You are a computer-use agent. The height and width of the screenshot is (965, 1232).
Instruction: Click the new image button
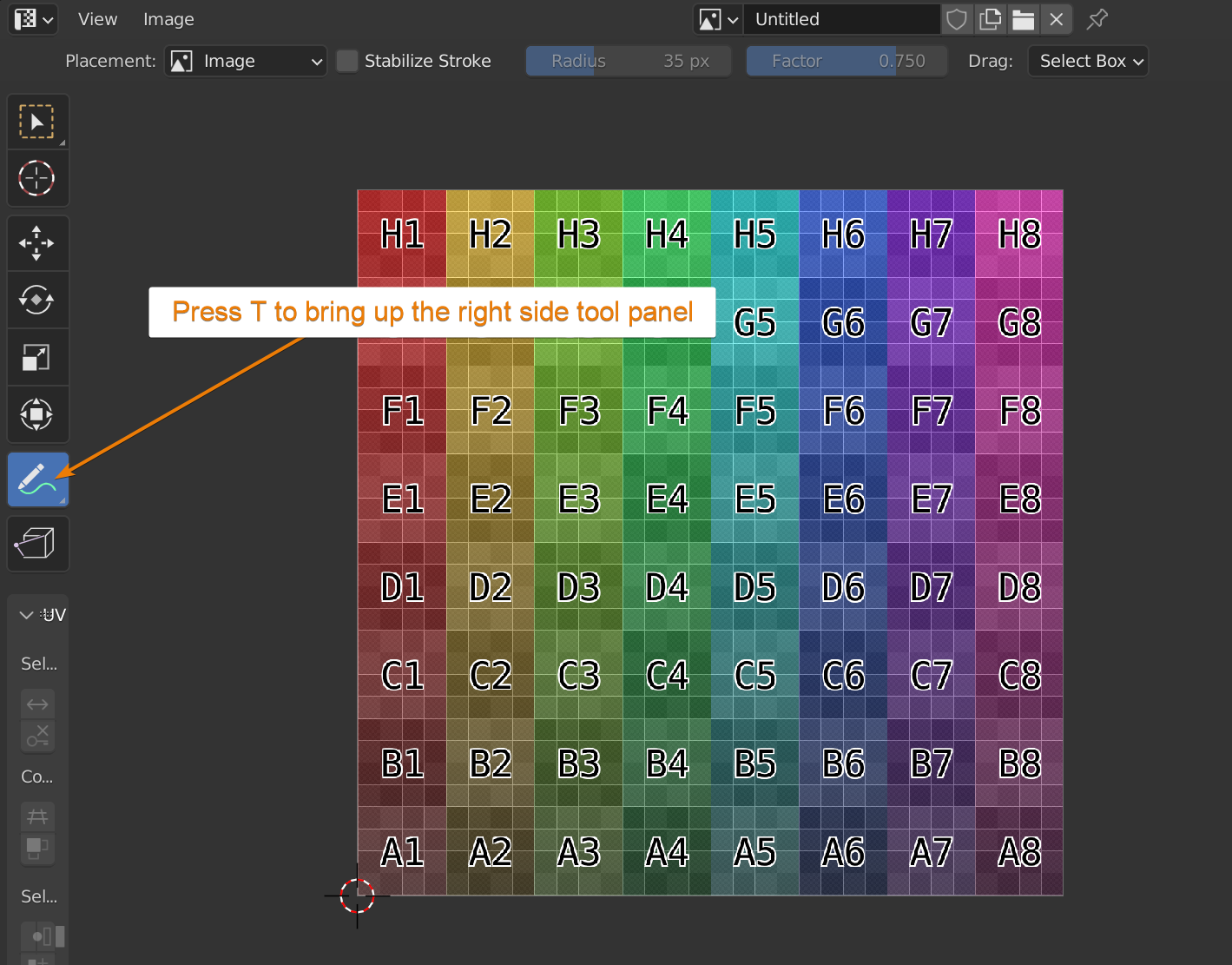[990, 19]
